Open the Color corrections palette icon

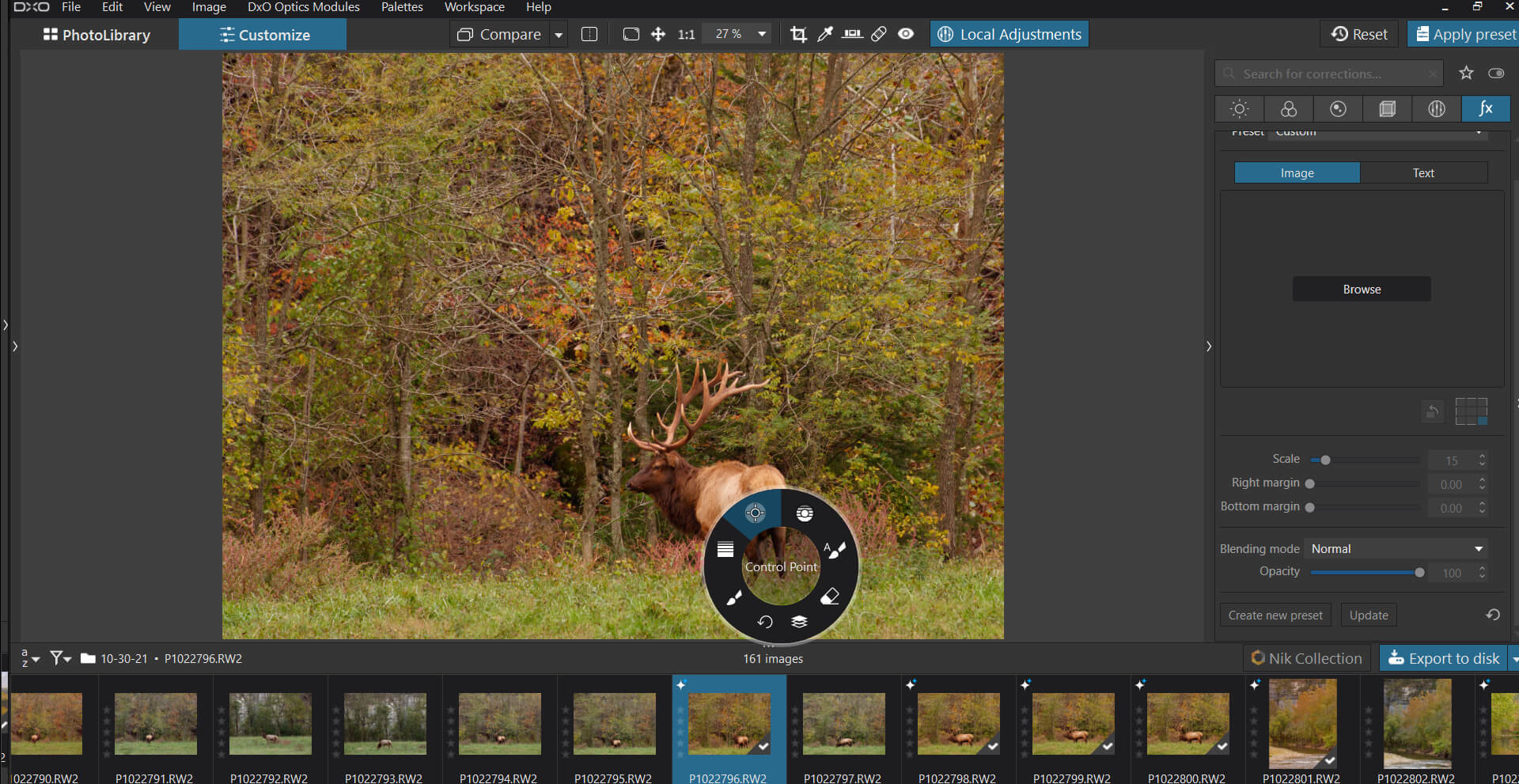coord(1289,109)
